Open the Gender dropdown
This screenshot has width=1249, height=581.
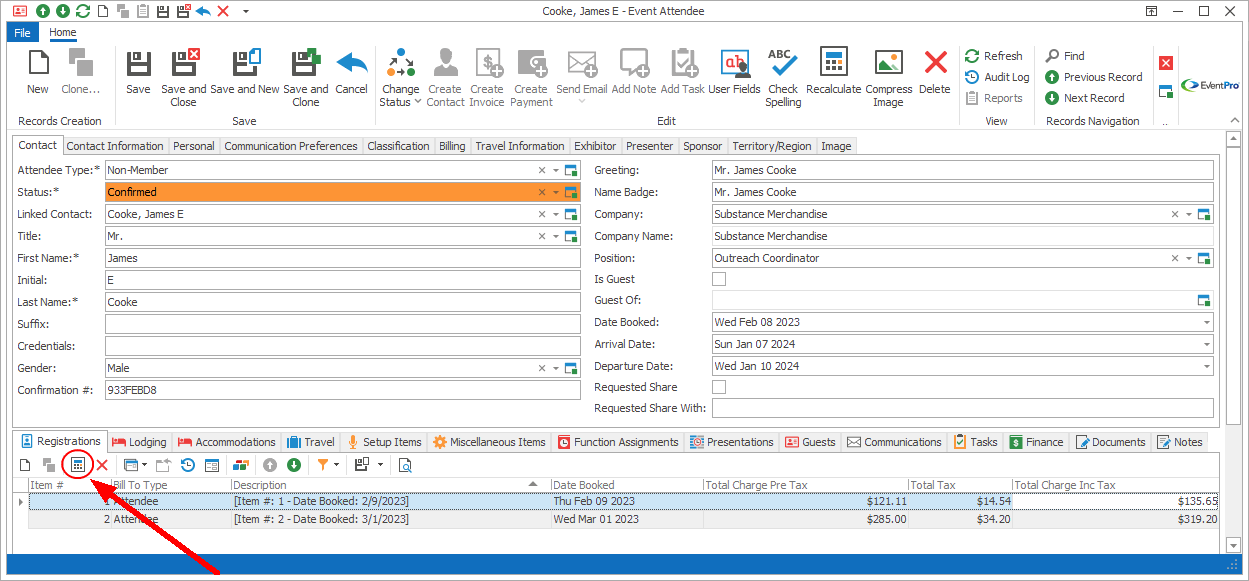click(x=556, y=368)
